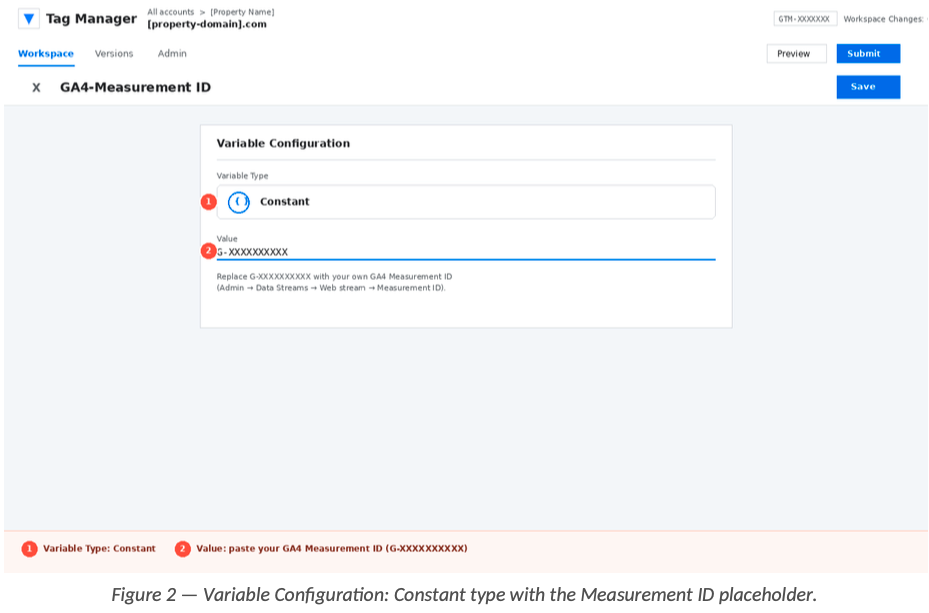The image size is (929, 613).
Task: Save the GA4-Measurement ID variable
Action: [867, 87]
